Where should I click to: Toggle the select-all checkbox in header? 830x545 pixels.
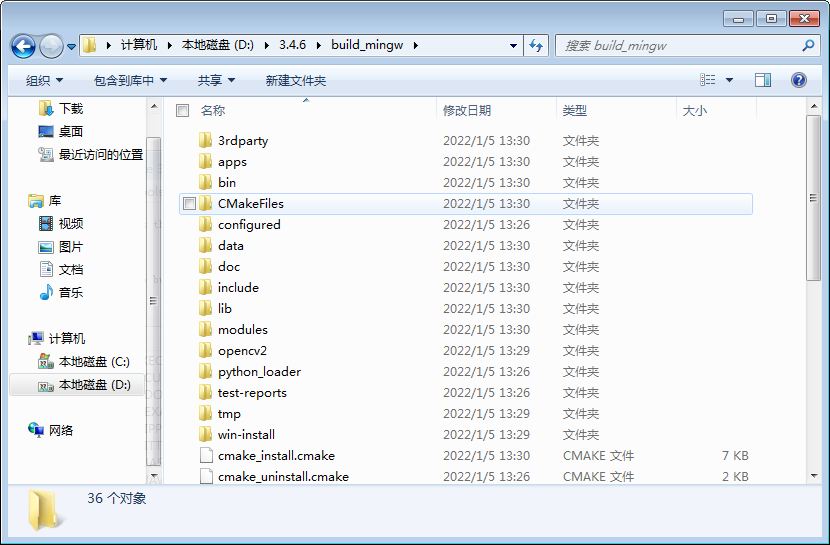pos(182,111)
